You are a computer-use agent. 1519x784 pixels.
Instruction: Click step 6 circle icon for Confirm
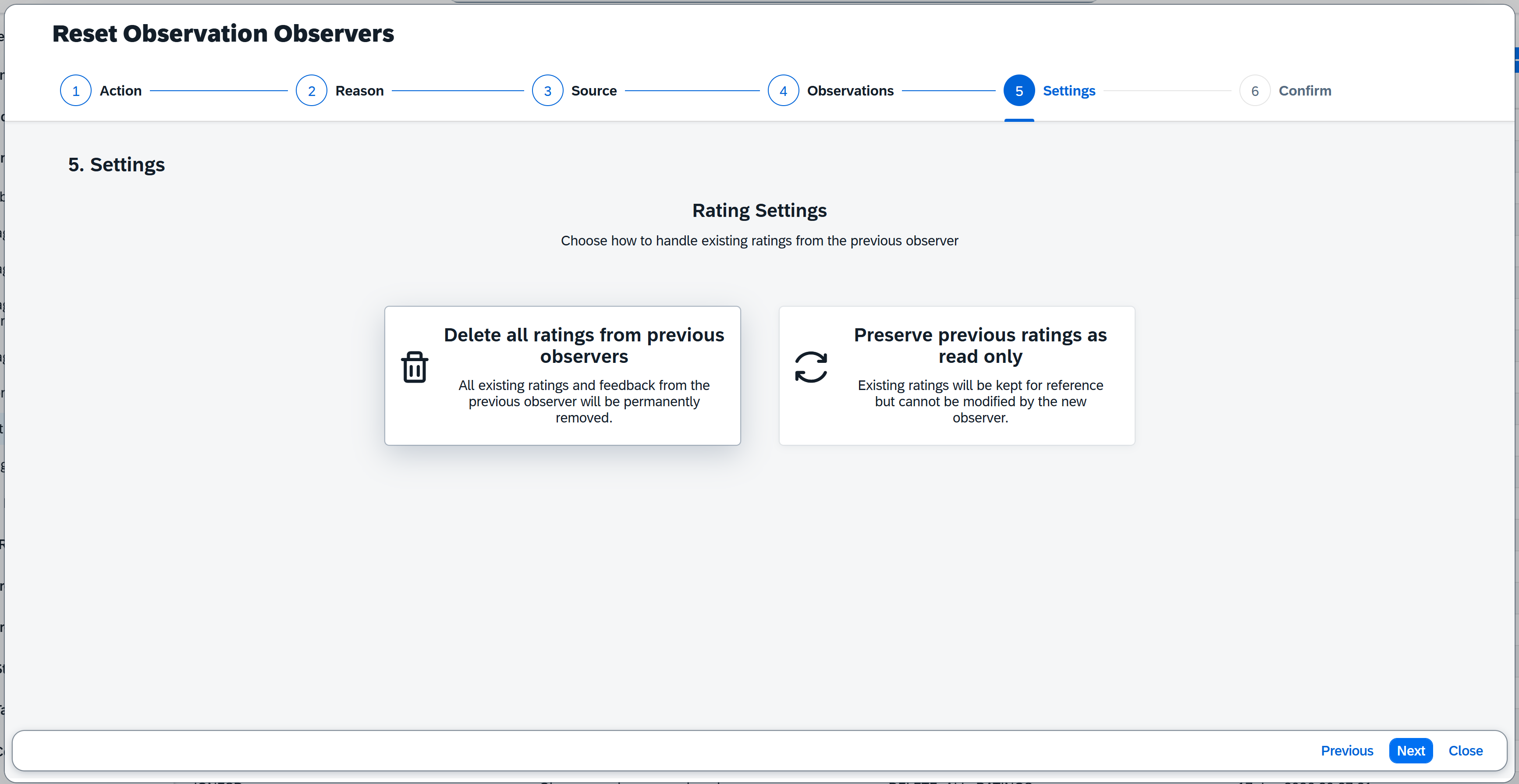pyautogui.click(x=1255, y=91)
